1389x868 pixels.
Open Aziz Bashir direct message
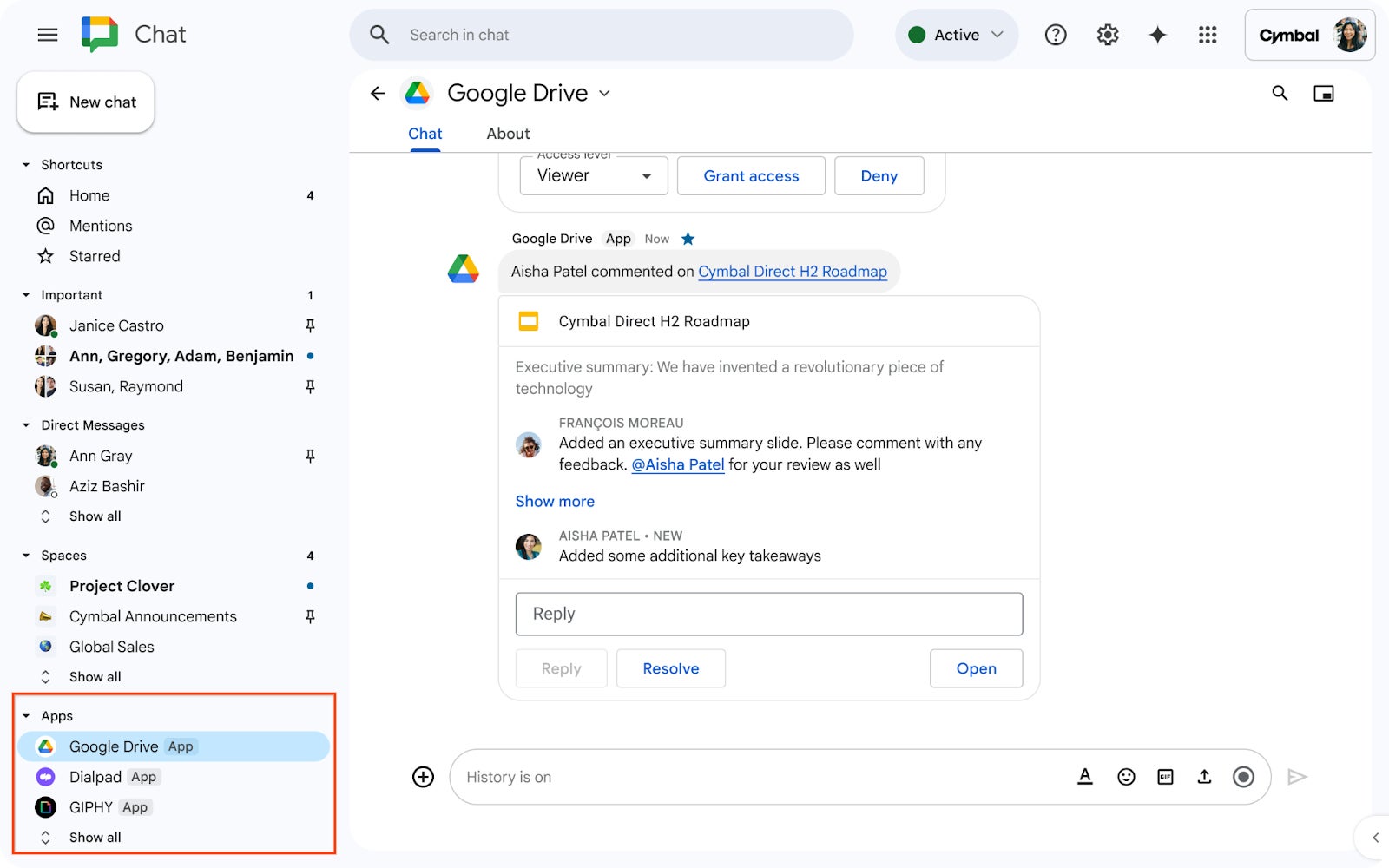(x=174, y=486)
